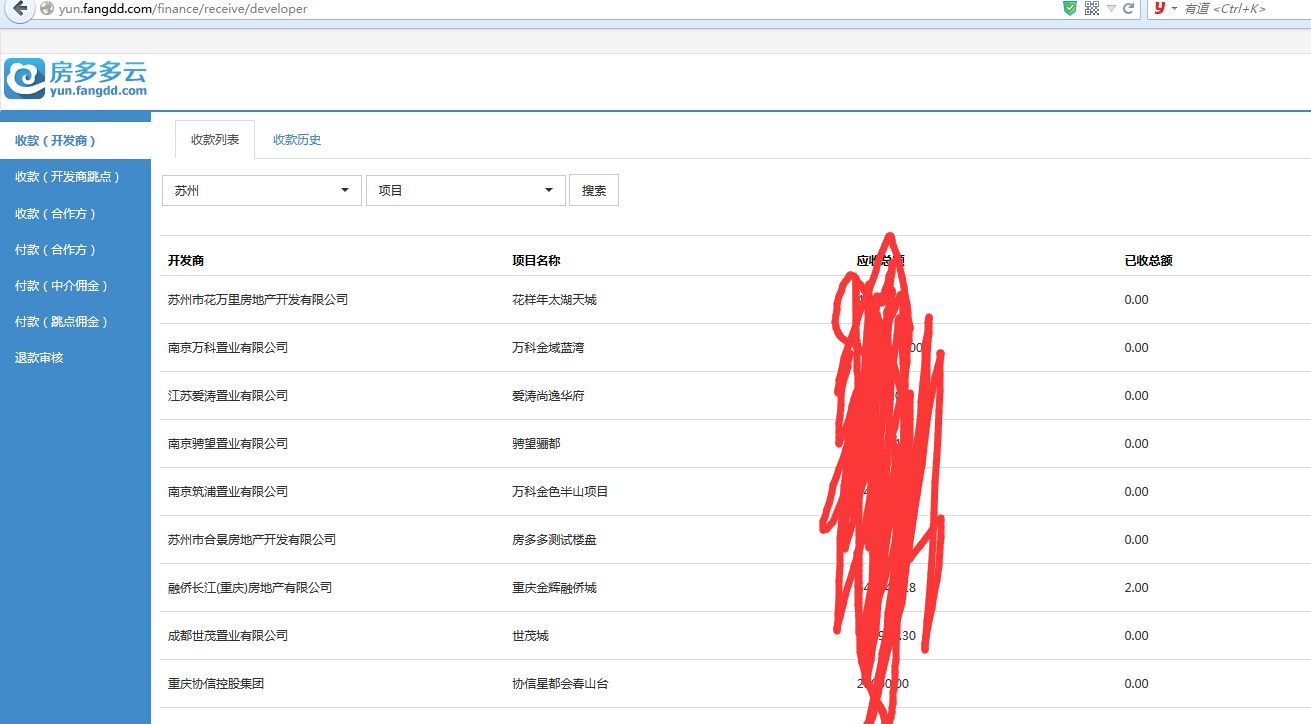The height and width of the screenshot is (724, 1311).
Task: Click project name 万科金色半山项目
Action: click(x=560, y=491)
